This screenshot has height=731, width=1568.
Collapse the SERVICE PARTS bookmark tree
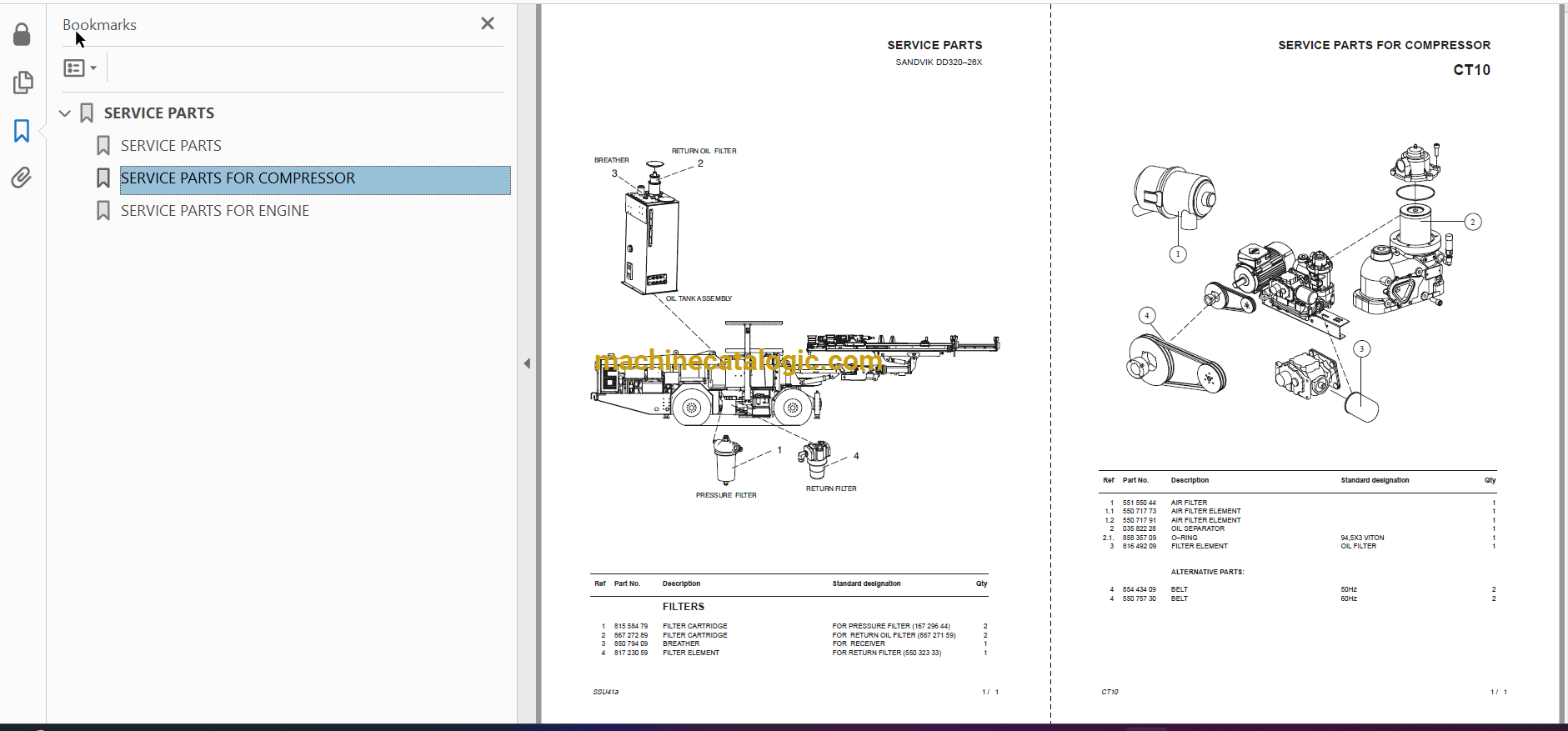[65, 113]
